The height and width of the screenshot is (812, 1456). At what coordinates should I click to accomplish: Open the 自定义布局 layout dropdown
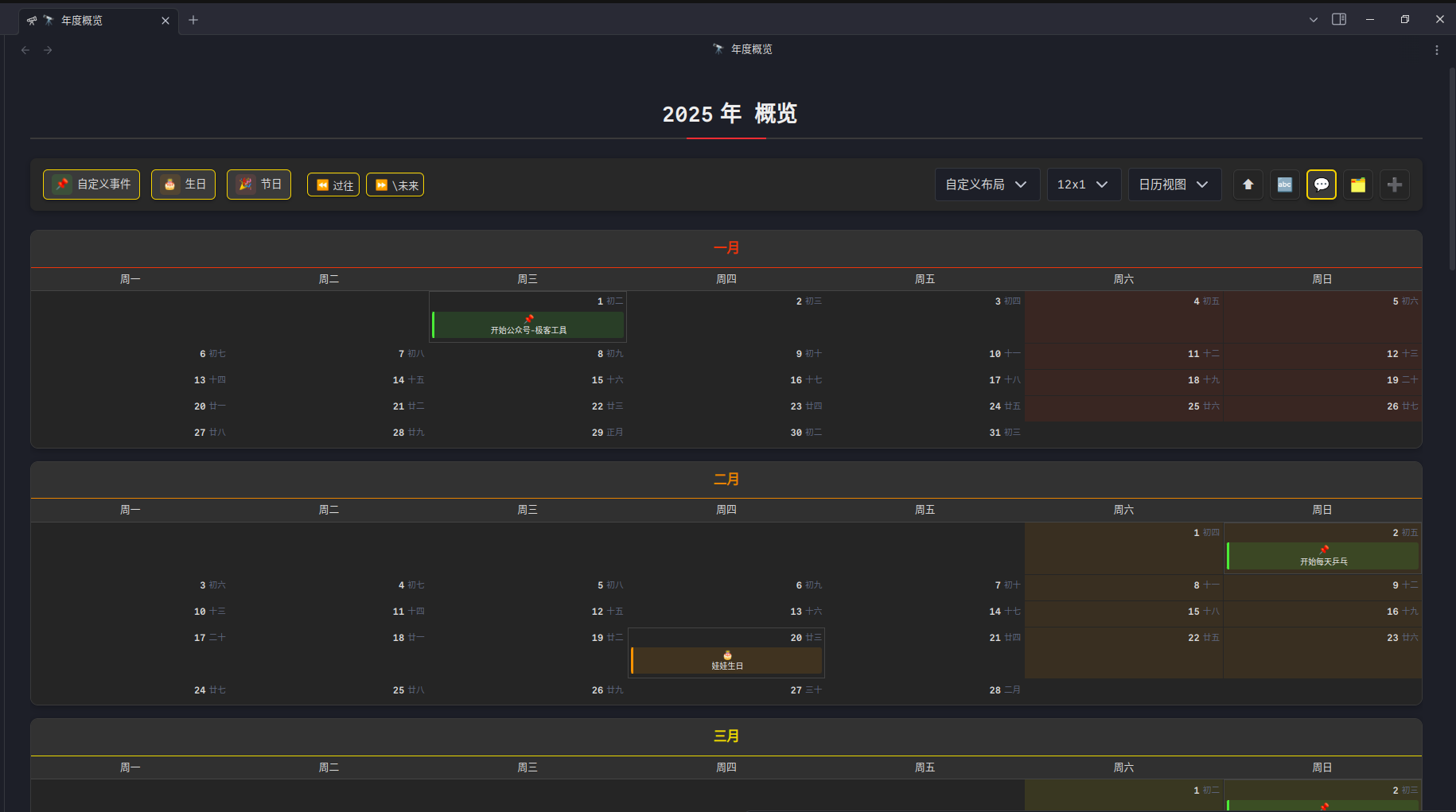pos(987,185)
